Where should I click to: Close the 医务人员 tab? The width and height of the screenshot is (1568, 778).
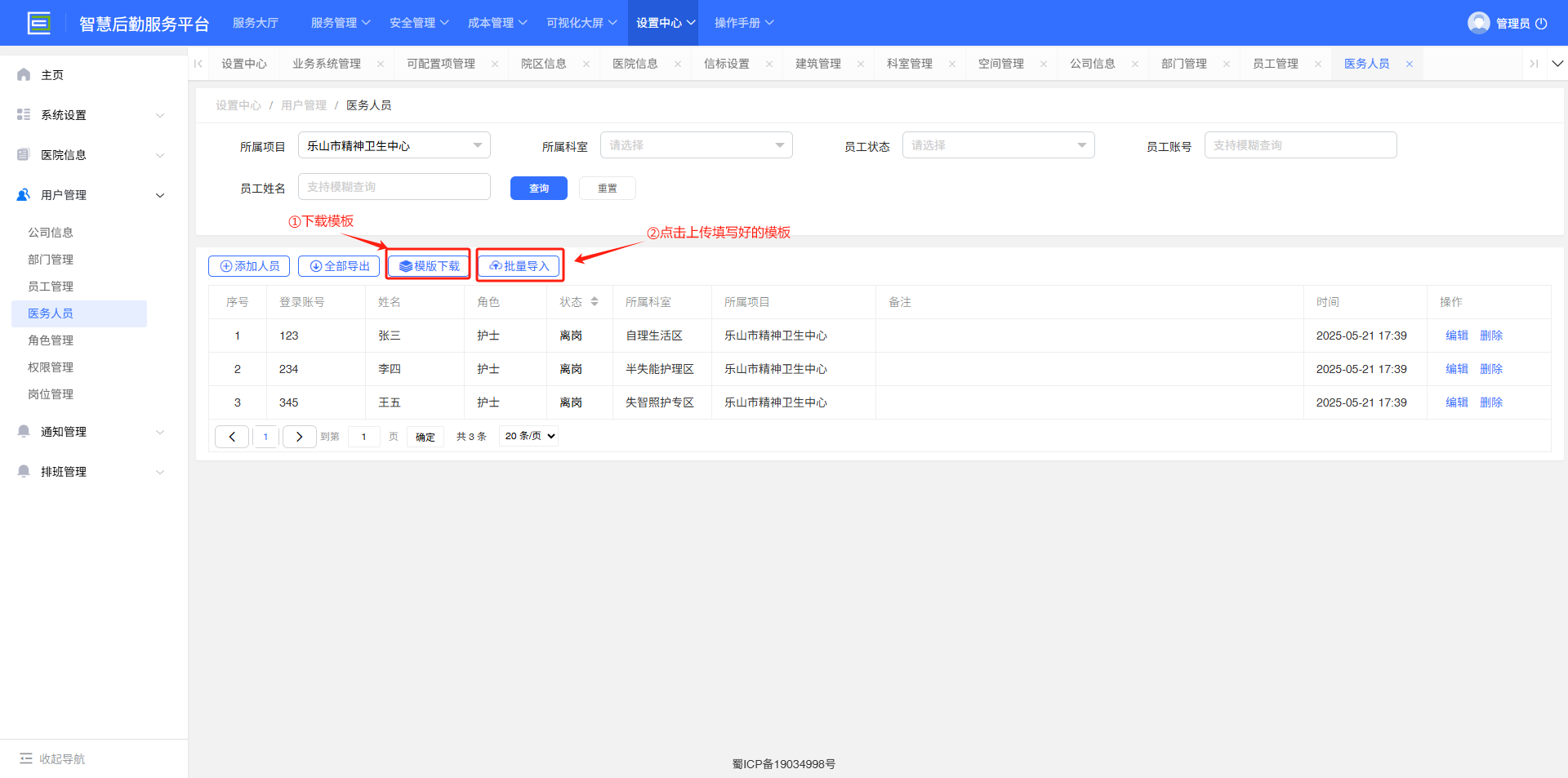pos(1410,64)
